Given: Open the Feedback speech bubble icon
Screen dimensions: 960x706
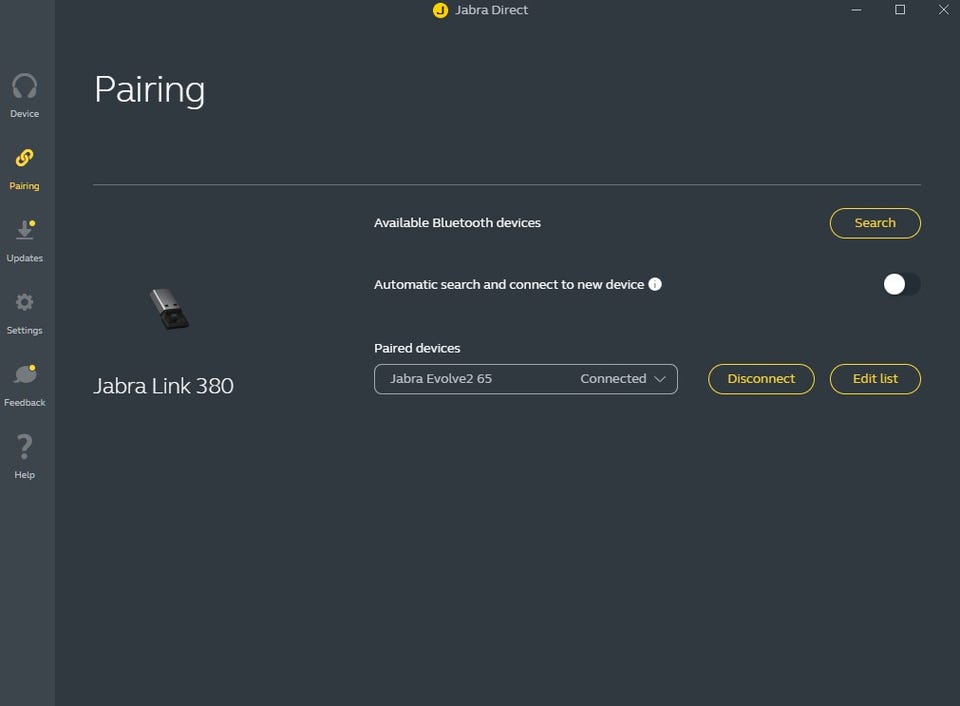Looking at the screenshot, I should [25, 374].
